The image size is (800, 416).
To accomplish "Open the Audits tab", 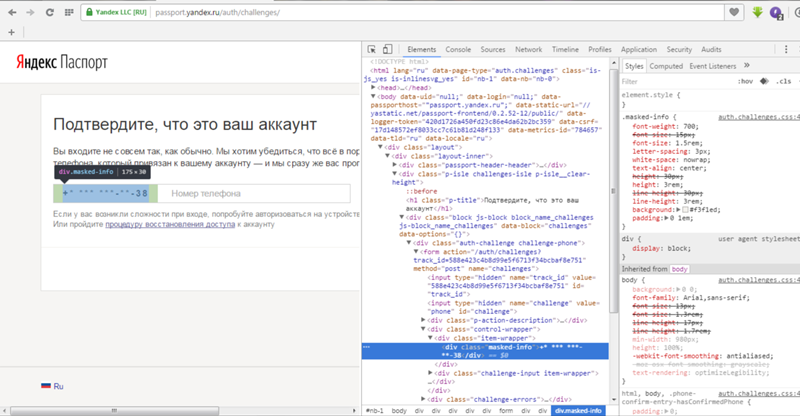I will click(x=711, y=50).
